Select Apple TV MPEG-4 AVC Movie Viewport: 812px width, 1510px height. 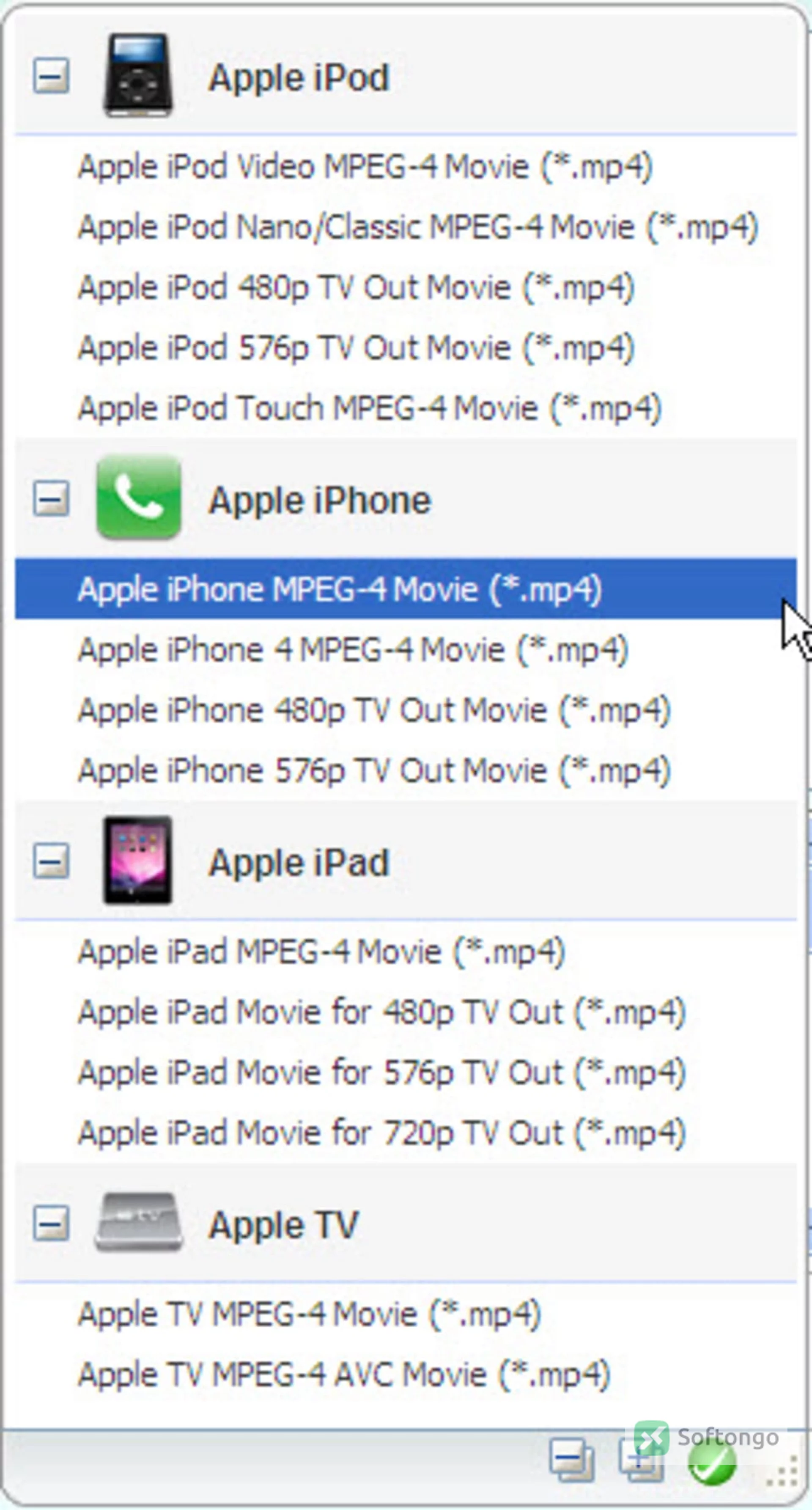click(406, 1374)
